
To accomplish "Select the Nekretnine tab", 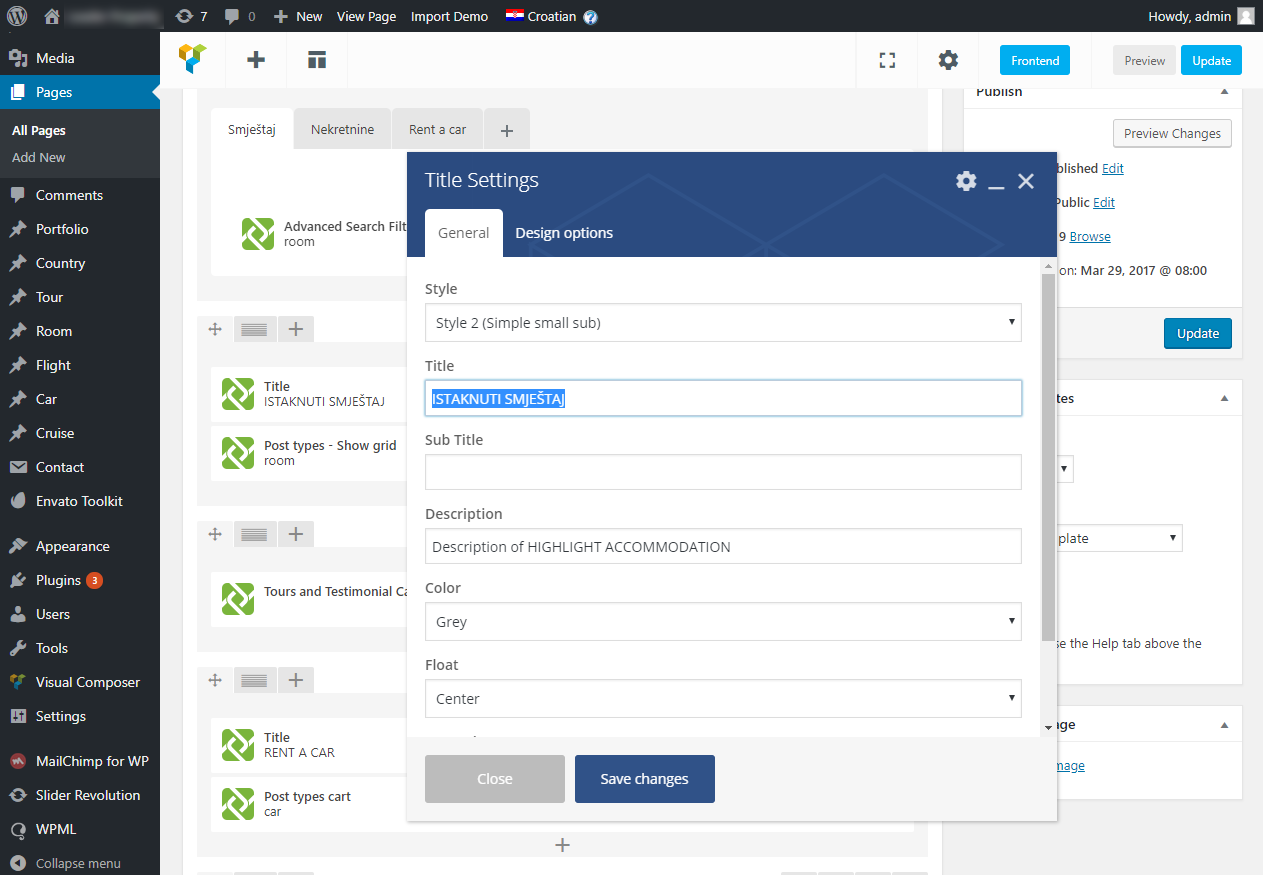I will [342, 130].
